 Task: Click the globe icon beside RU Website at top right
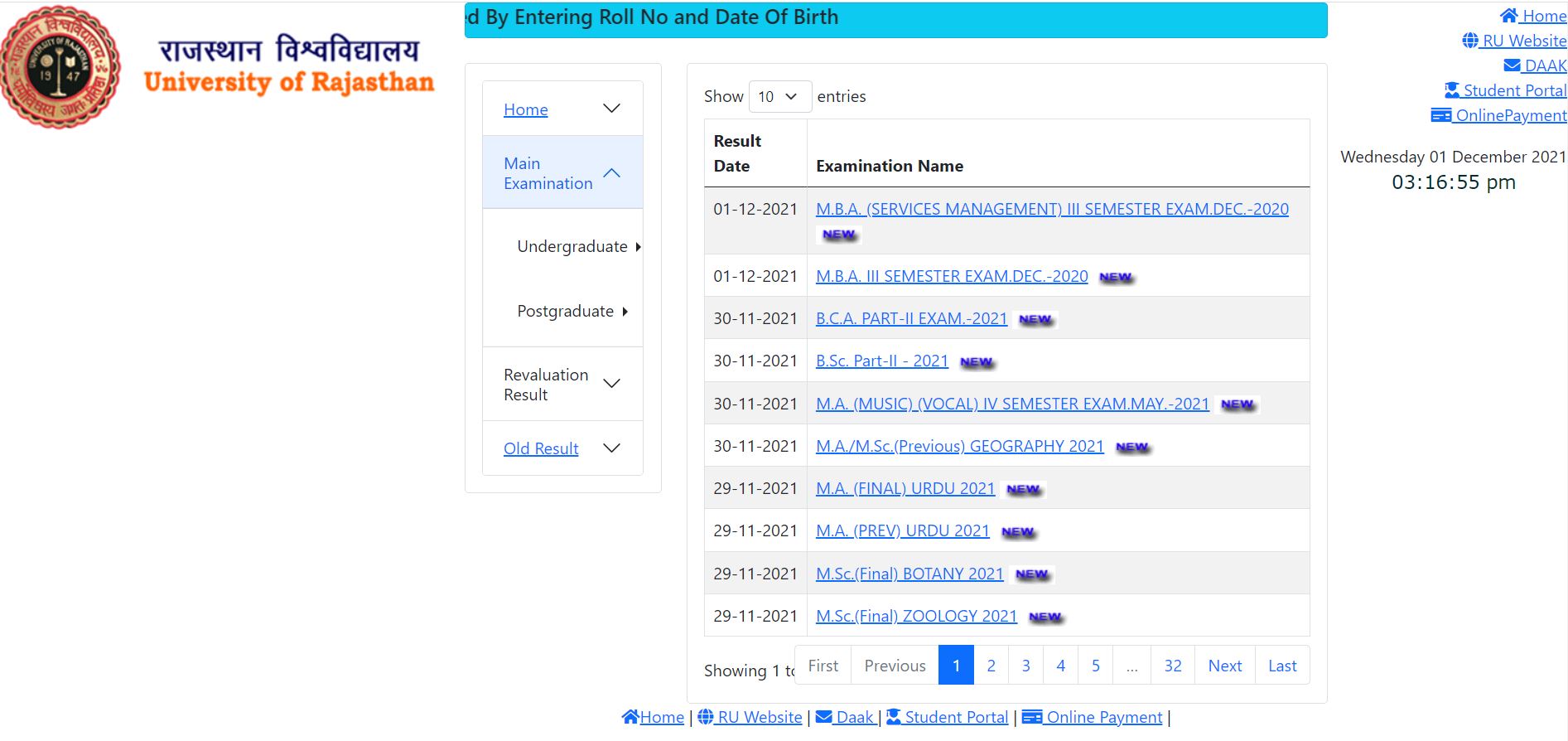pyautogui.click(x=1470, y=41)
